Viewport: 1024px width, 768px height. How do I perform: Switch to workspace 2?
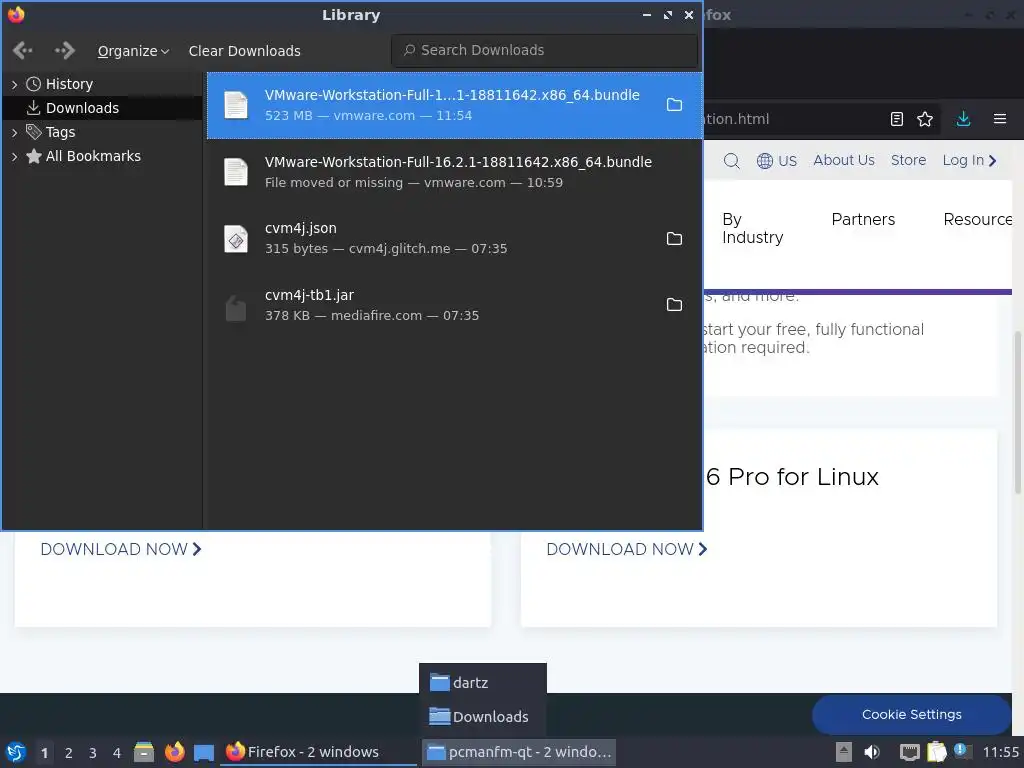click(69, 753)
